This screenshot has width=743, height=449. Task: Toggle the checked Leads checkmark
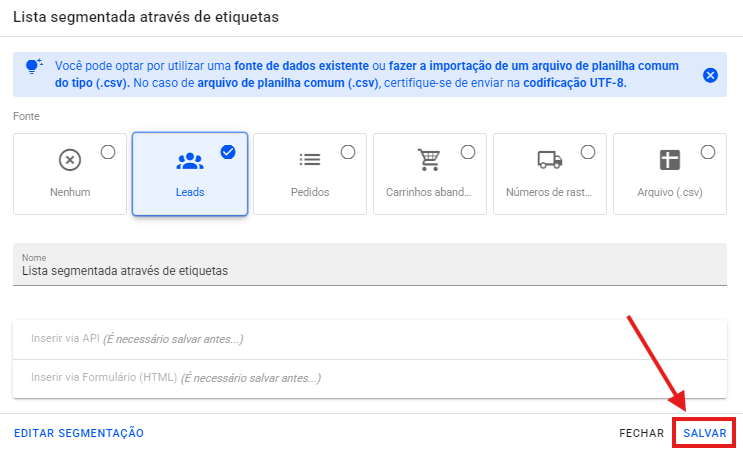tap(228, 152)
